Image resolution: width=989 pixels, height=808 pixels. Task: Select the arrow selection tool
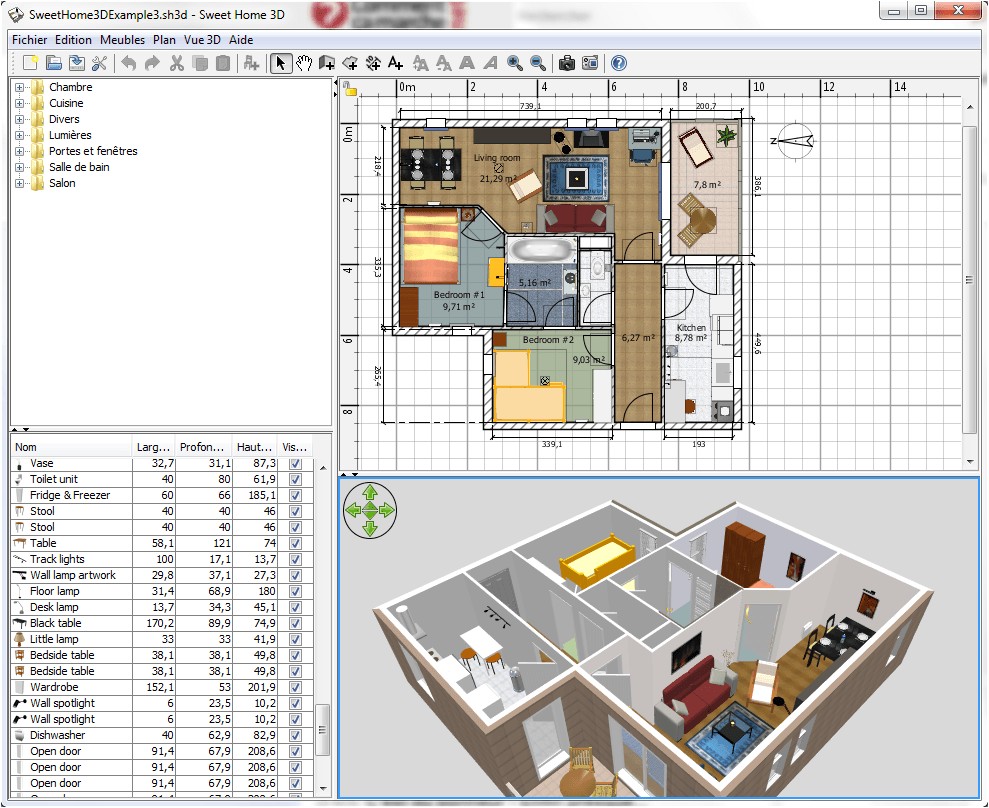pos(281,62)
